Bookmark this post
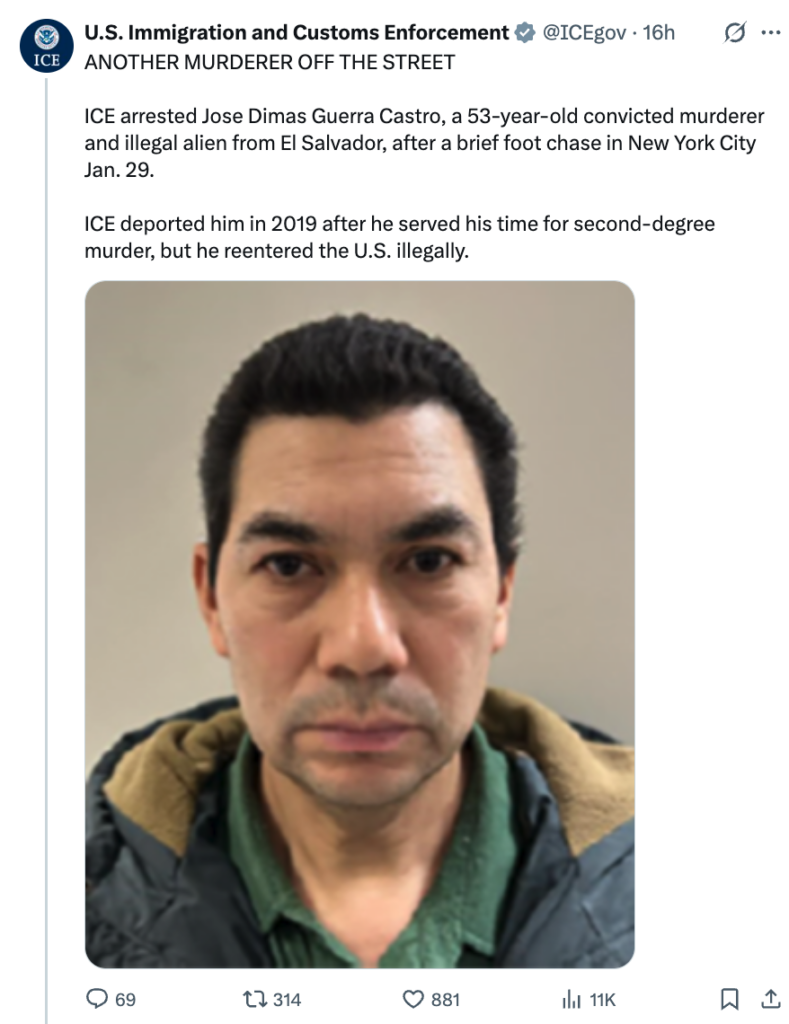 pyautogui.click(x=730, y=999)
